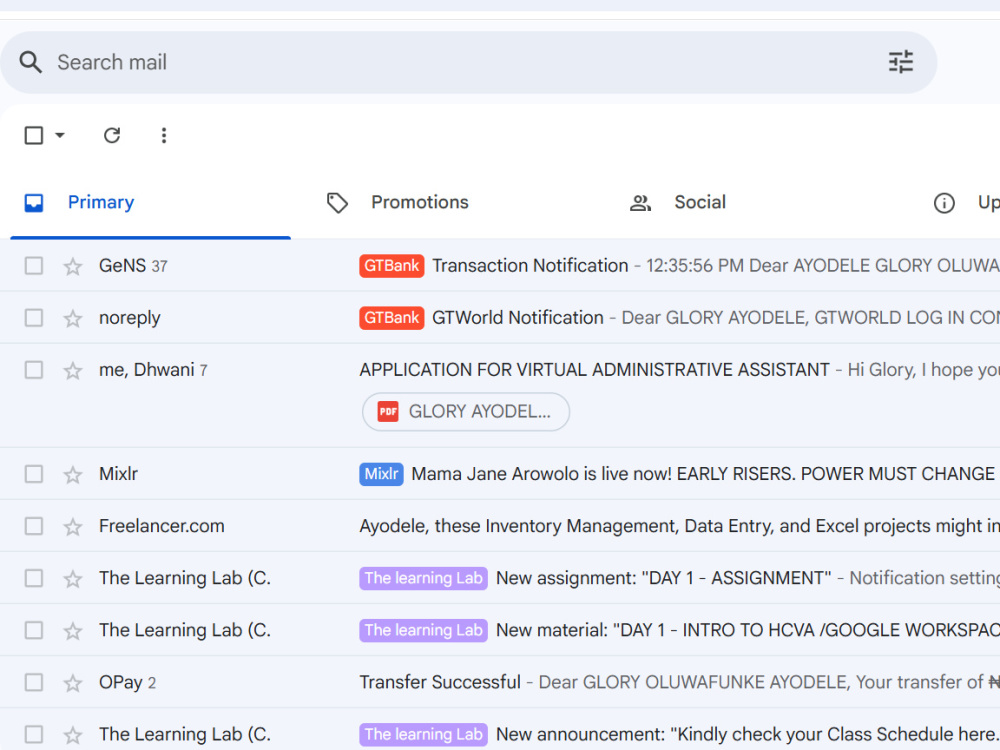Click learning Lab label on New assignment
The image size is (1000, 750).
423,578
